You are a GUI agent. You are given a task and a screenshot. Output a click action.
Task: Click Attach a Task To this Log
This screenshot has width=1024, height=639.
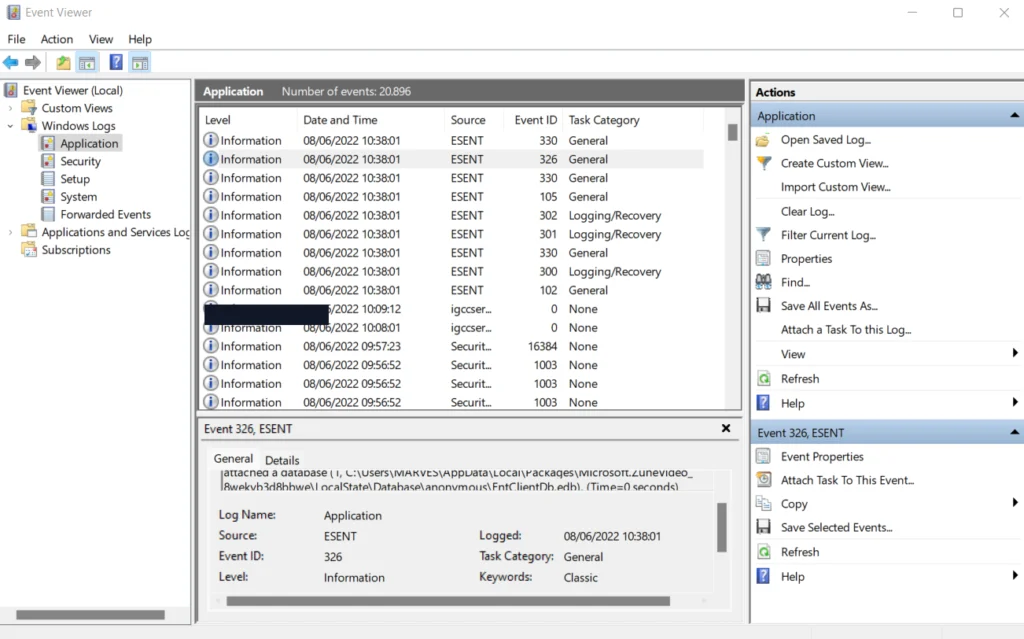tap(846, 329)
